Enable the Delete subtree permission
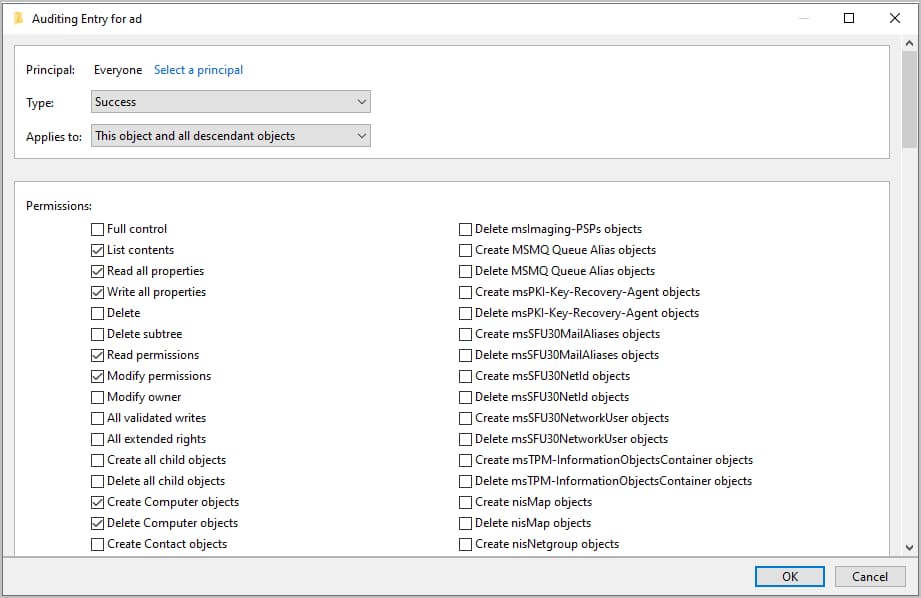921x598 pixels. (97, 334)
